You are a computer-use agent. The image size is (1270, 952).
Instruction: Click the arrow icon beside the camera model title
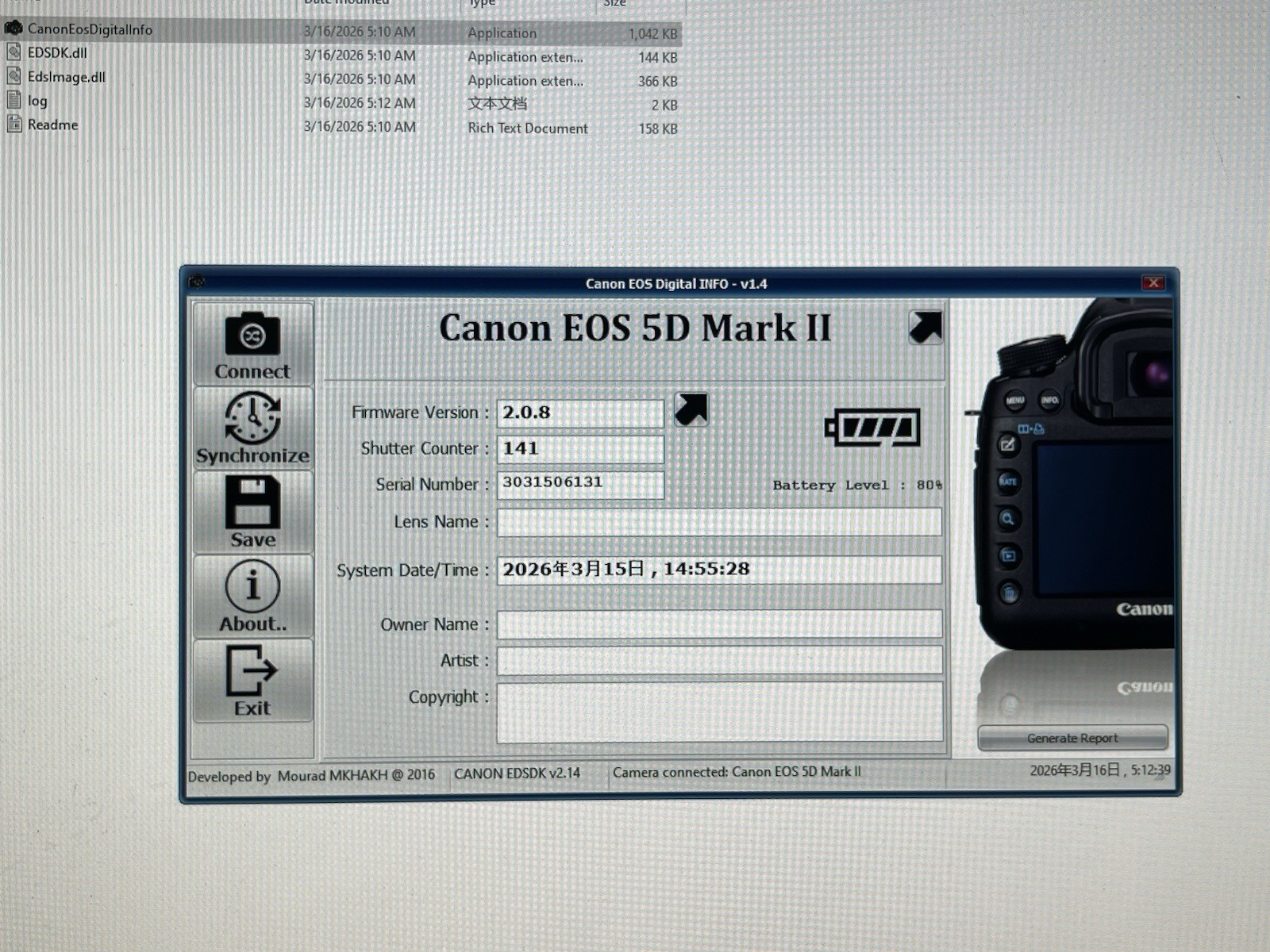tap(926, 327)
